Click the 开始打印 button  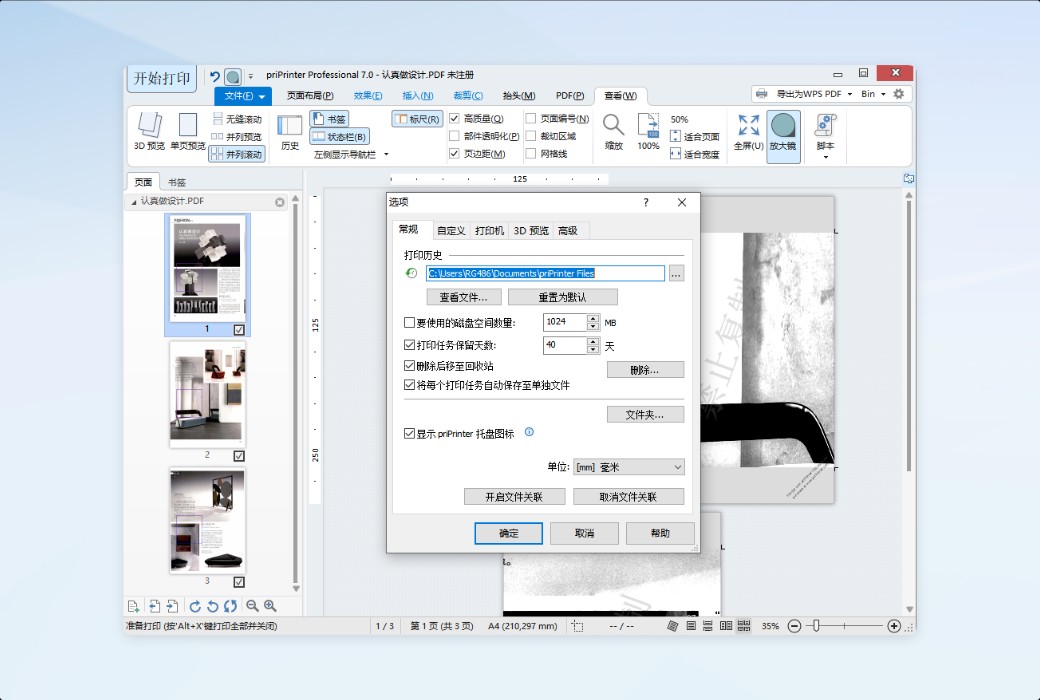pyautogui.click(x=162, y=78)
